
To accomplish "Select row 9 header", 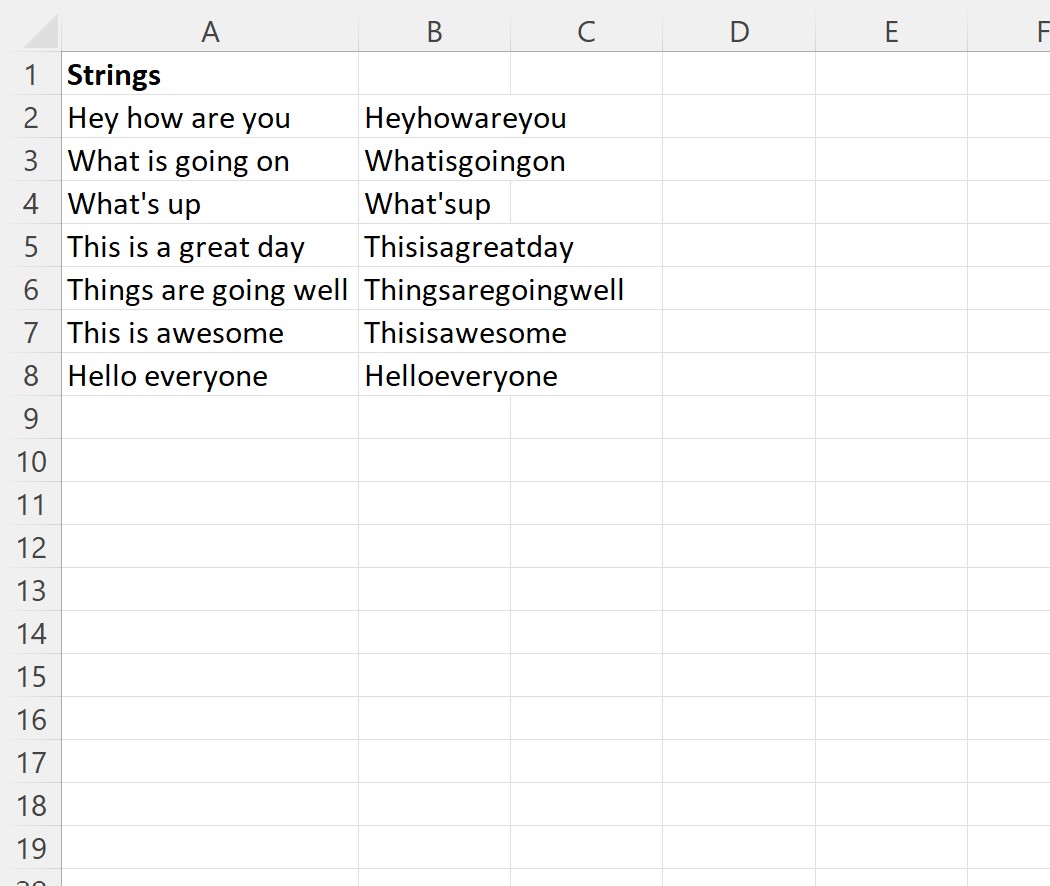I will (31, 418).
